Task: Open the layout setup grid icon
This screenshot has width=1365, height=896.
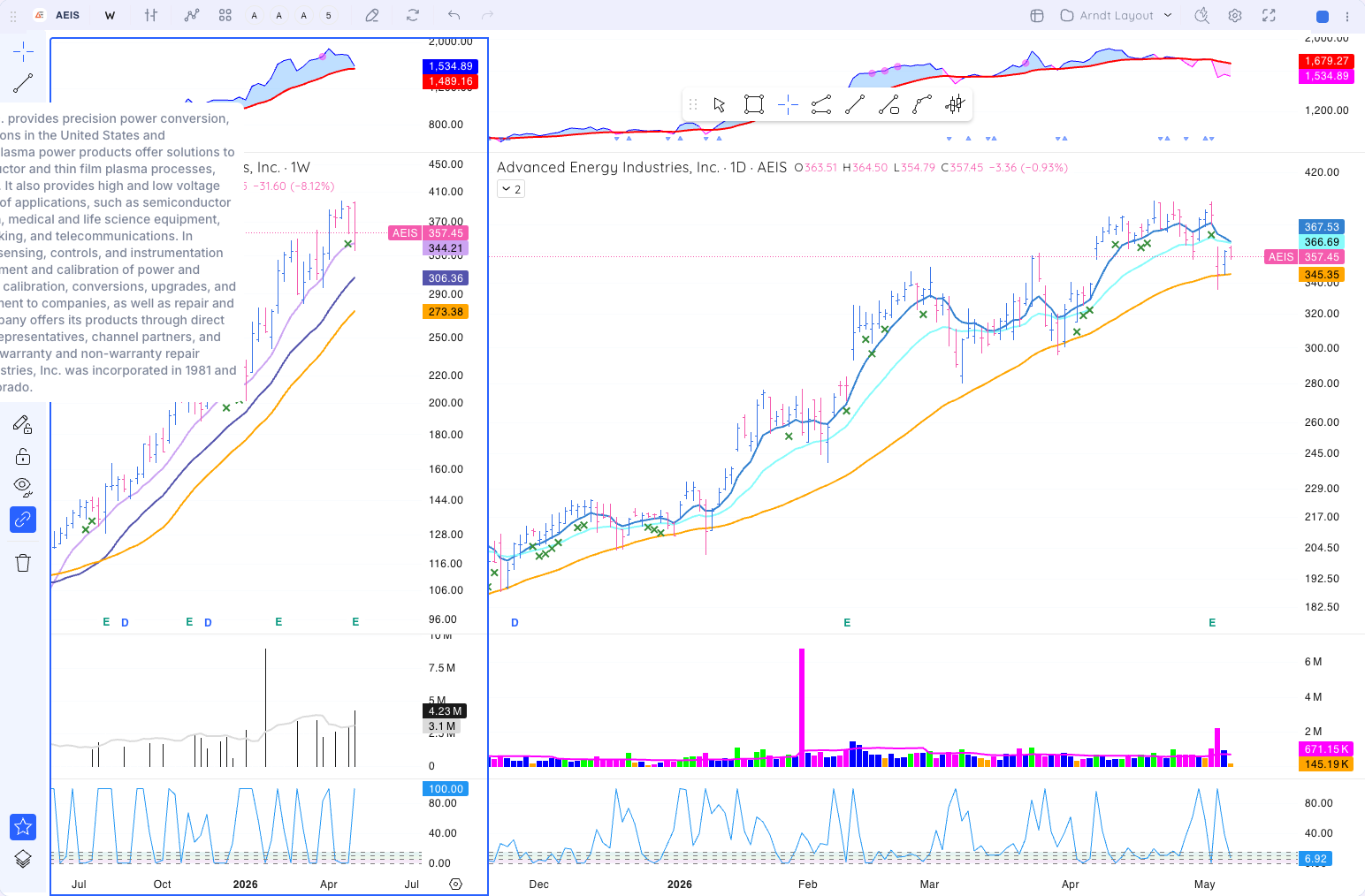Action: tap(1037, 15)
